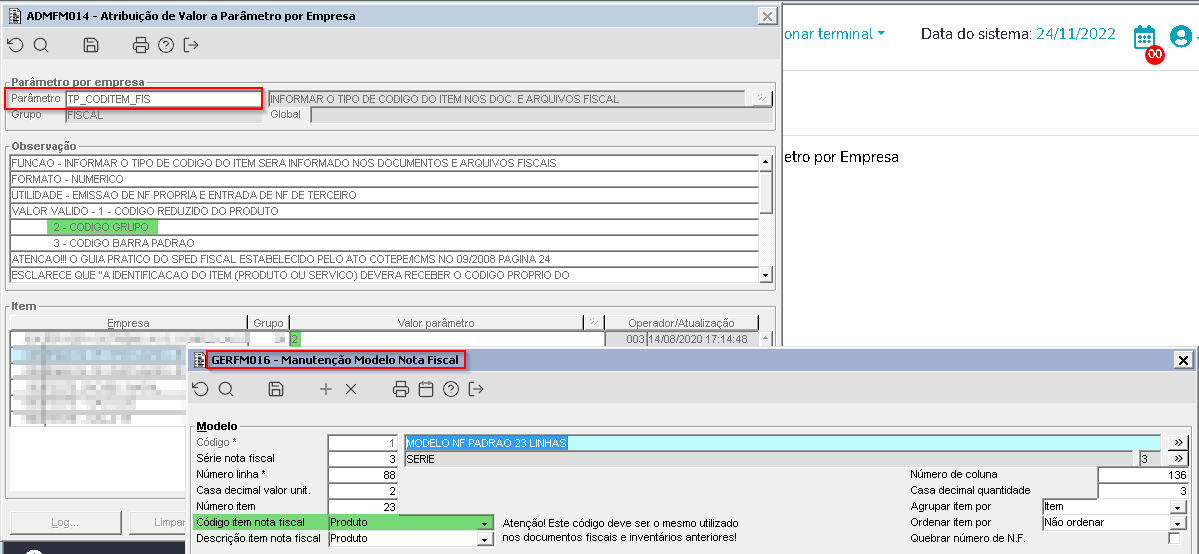
Task: Click the Global field in ADMFM014
Action: click(541, 116)
